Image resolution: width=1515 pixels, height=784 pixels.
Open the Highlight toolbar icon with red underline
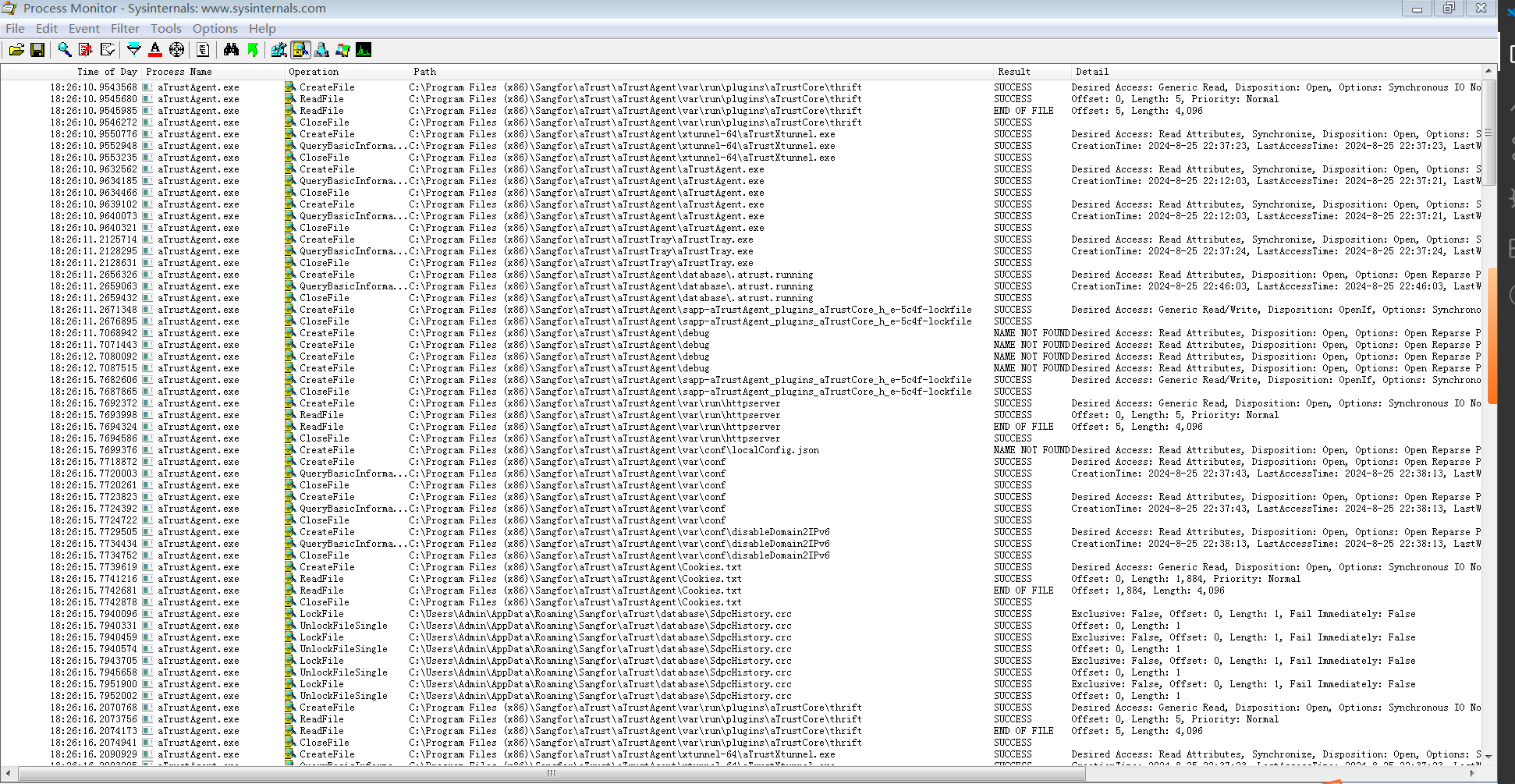(x=155, y=50)
